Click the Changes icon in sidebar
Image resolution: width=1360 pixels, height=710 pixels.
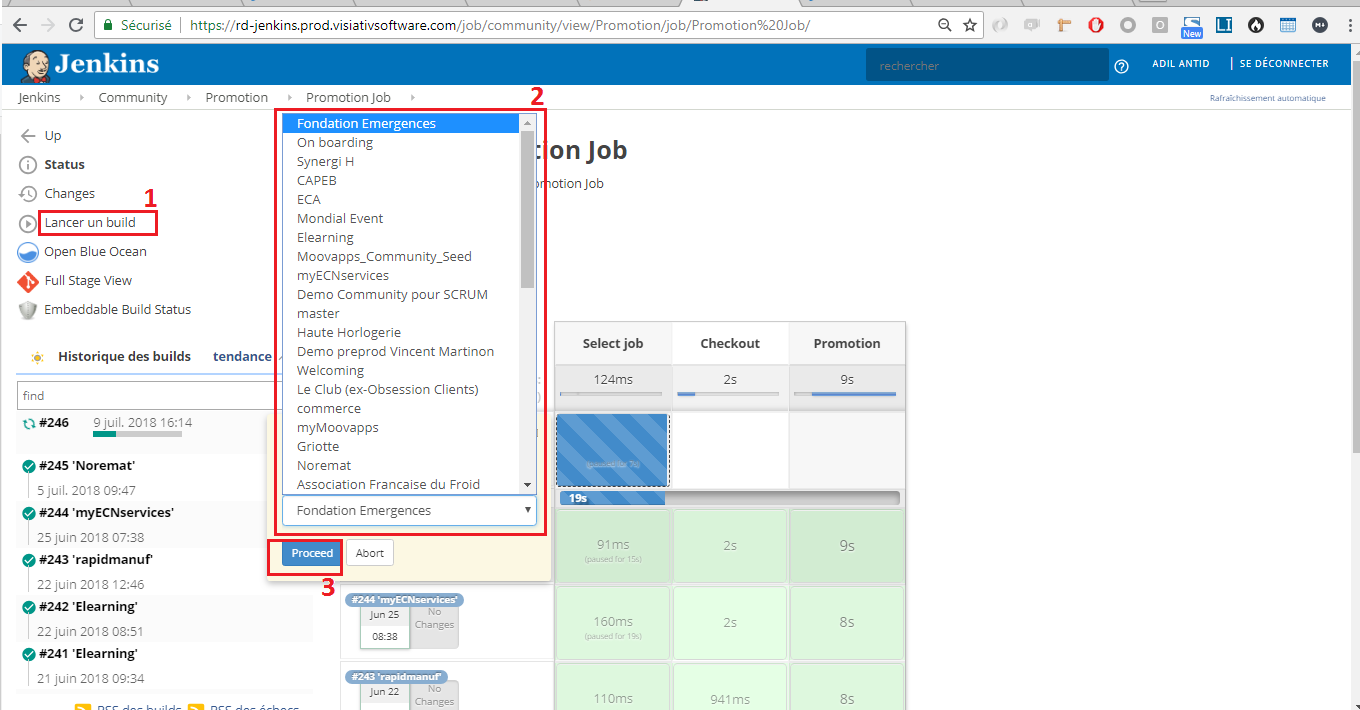(28, 194)
